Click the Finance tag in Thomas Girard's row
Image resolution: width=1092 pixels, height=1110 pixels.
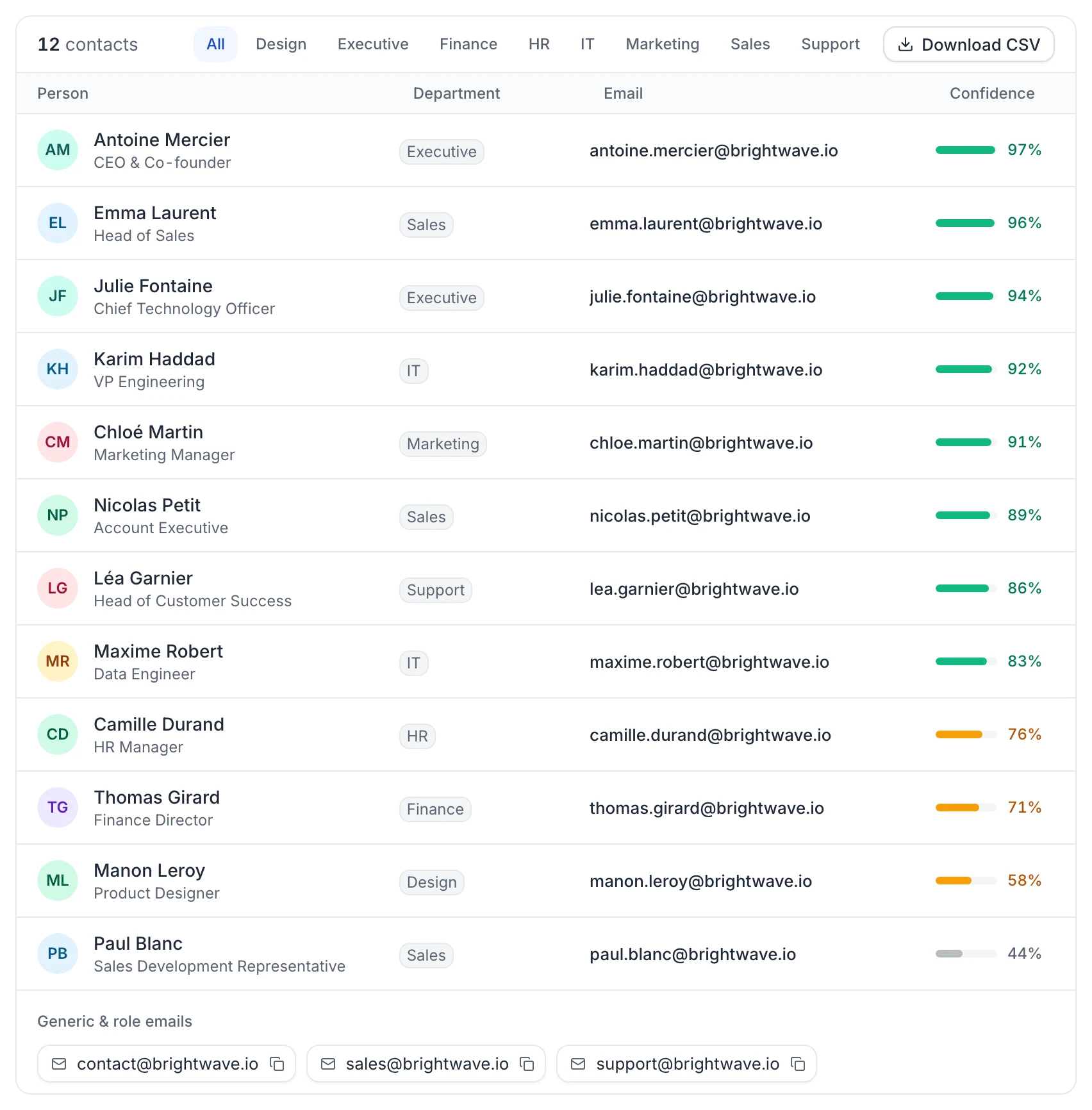[435, 809]
